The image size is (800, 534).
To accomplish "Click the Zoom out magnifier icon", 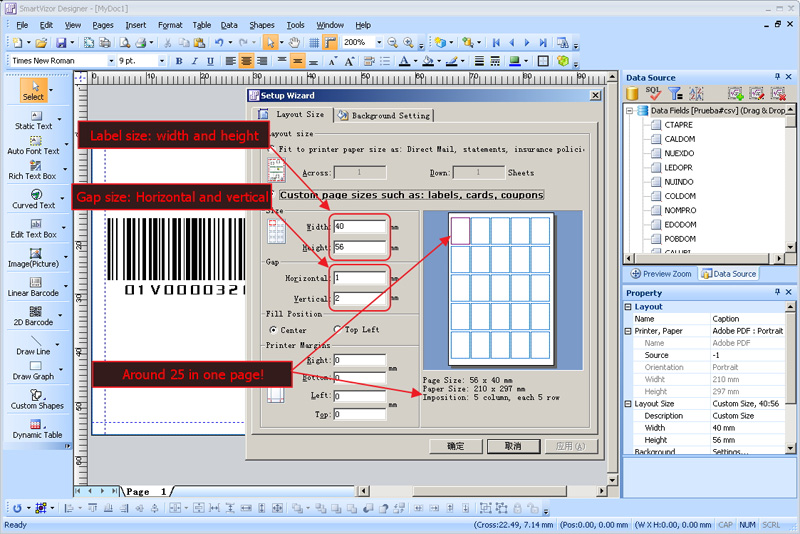I will pyautogui.click(x=392, y=43).
